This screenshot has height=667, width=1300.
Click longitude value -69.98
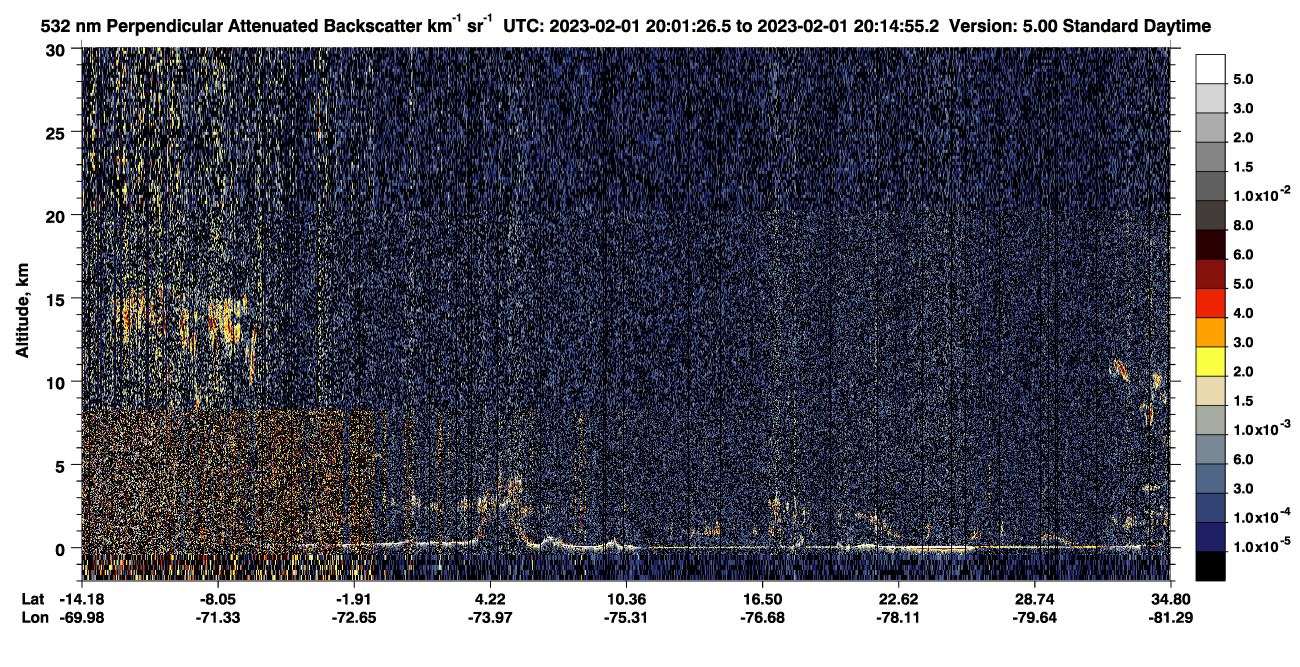pos(82,617)
